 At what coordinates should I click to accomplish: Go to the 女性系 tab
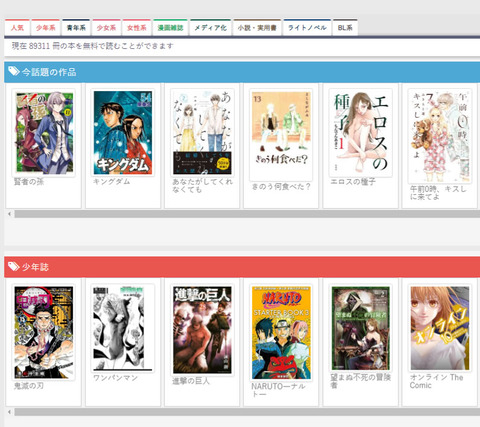coord(137,28)
